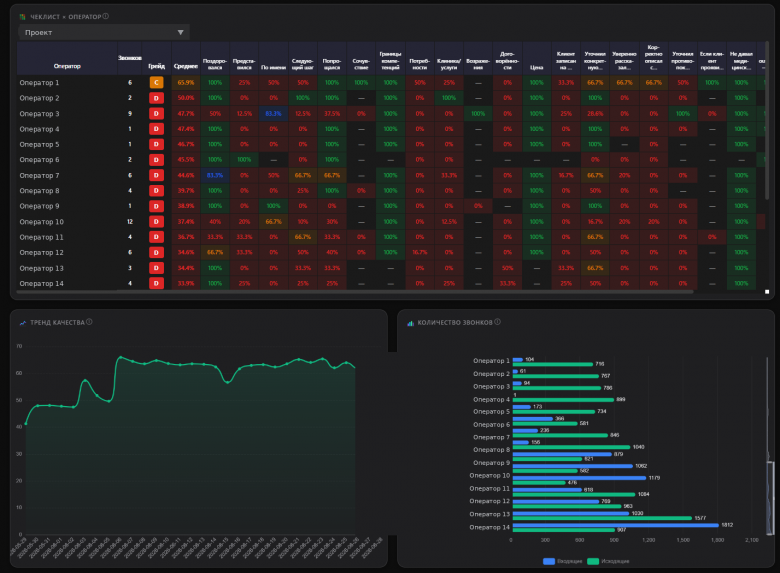Click Оператор 1 label in calls chart
The image size is (780, 573).
(491, 361)
